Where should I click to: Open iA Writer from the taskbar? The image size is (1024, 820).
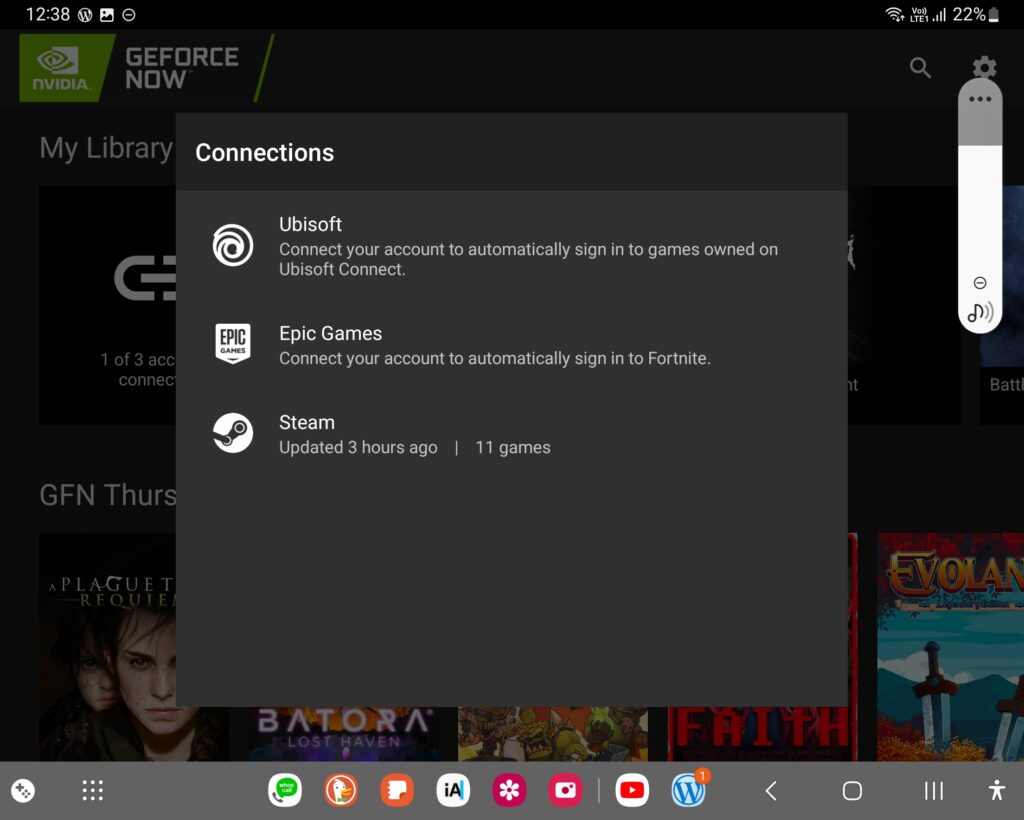453,791
